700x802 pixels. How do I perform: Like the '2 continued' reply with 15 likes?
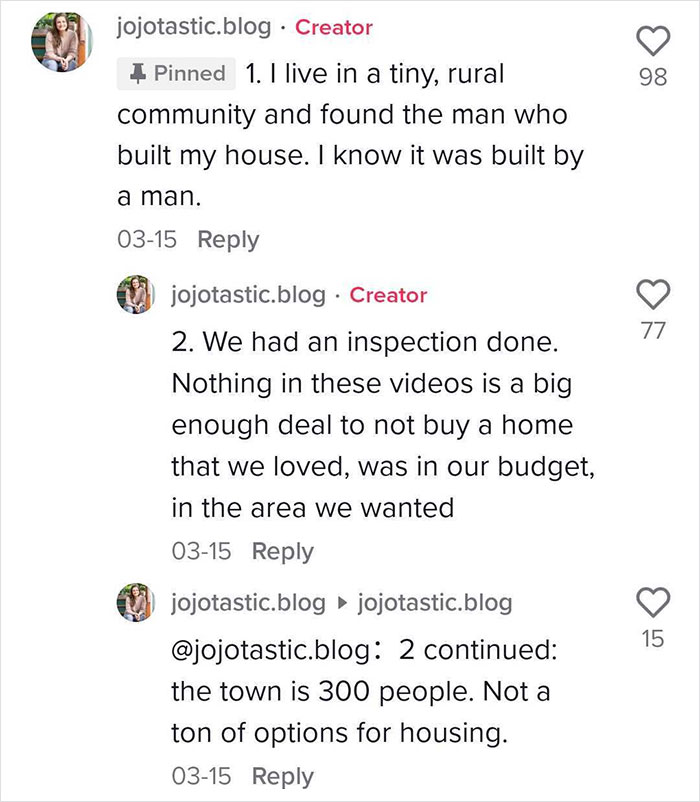click(652, 601)
